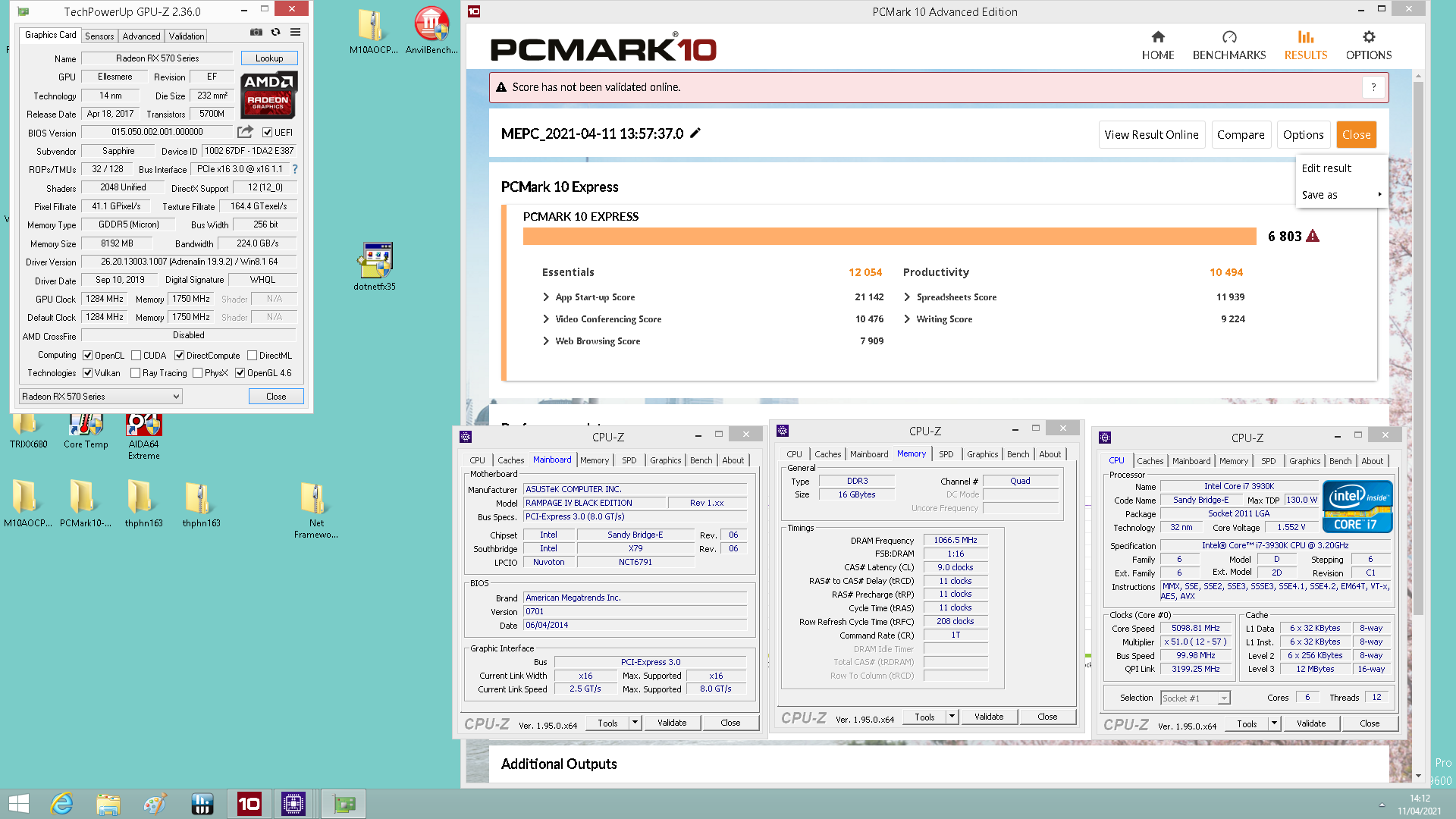The image size is (1456, 819).
Task: Open AIDA64 Extreme desktop shortcut
Action: (x=144, y=437)
